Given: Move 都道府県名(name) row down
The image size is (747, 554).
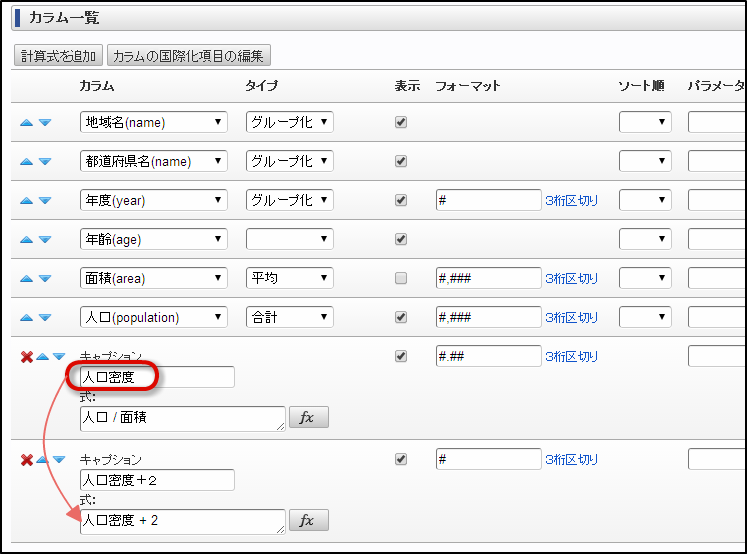Looking at the screenshot, I should 45,162.
